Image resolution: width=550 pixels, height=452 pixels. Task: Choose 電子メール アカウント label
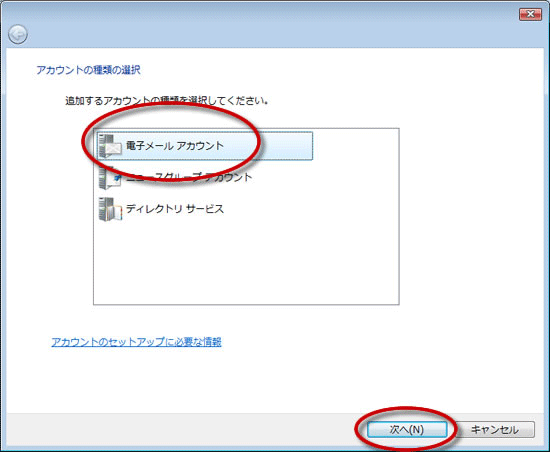point(175,146)
